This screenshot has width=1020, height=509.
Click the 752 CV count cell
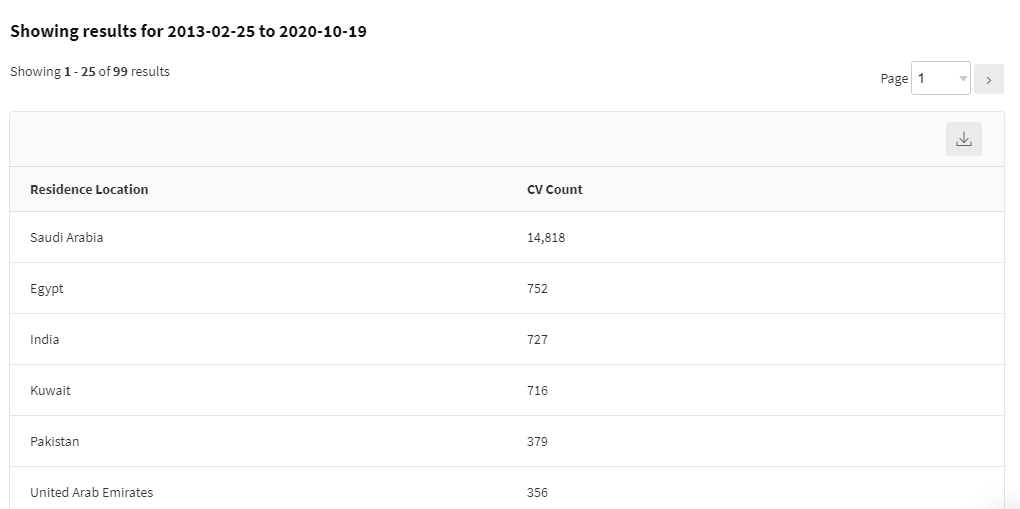(x=538, y=289)
